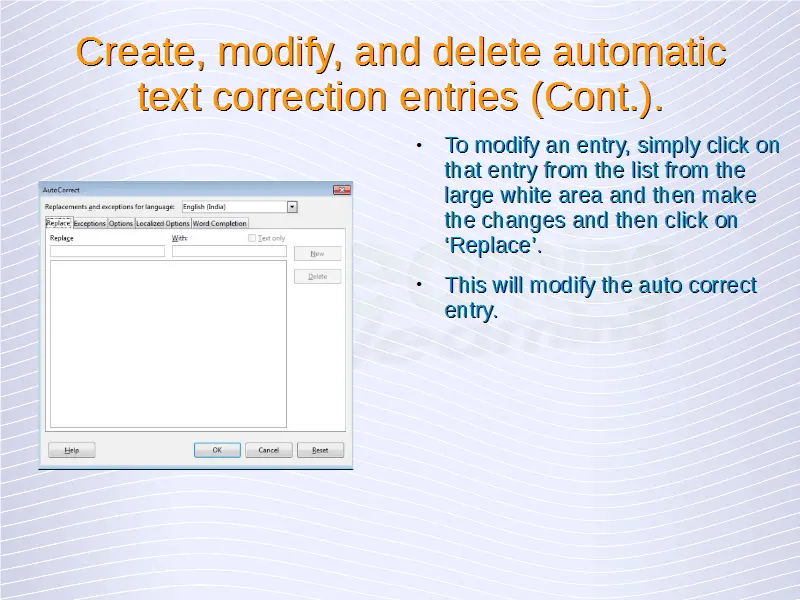Open Help from the dialog
Screen dimensions: 800x600
click(72, 450)
